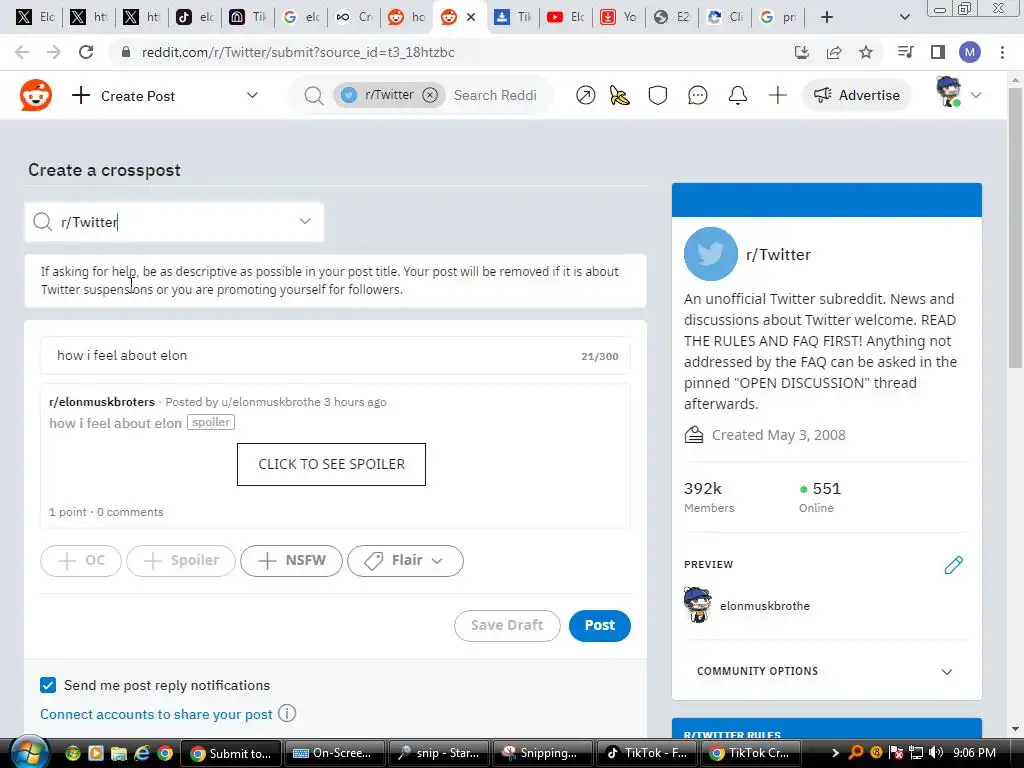Go back with browser back arrow
1024x768 pixels.
tap(22, 52)
